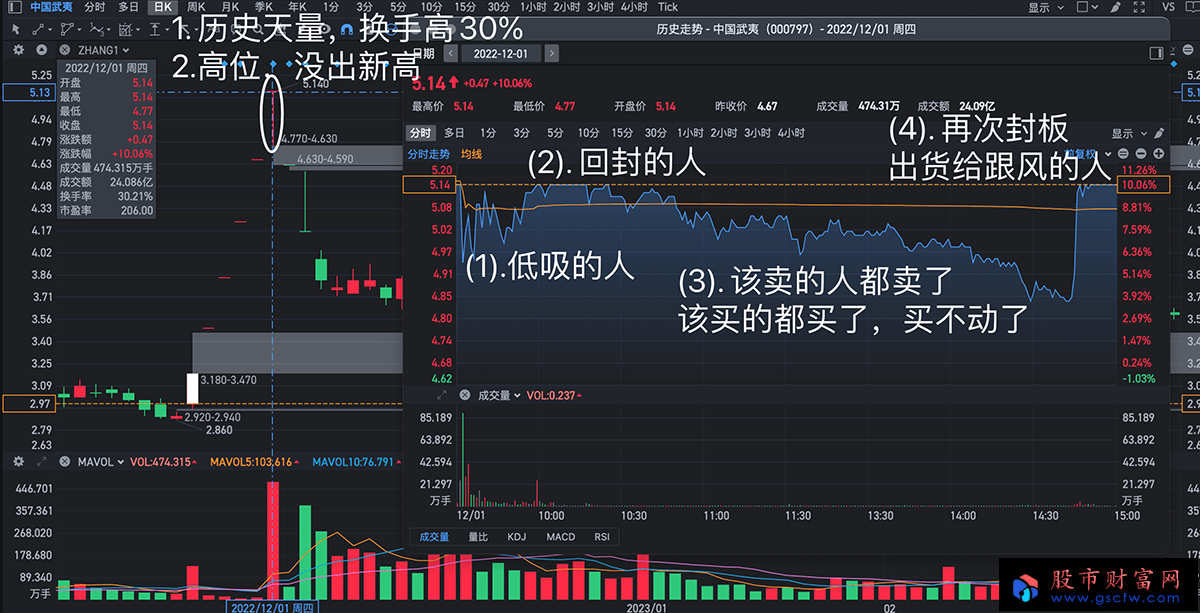The width and height of the screenshot is (1200, 613).
Task: Maximize intraday volume sub-panel
Action: coord(442,396)
